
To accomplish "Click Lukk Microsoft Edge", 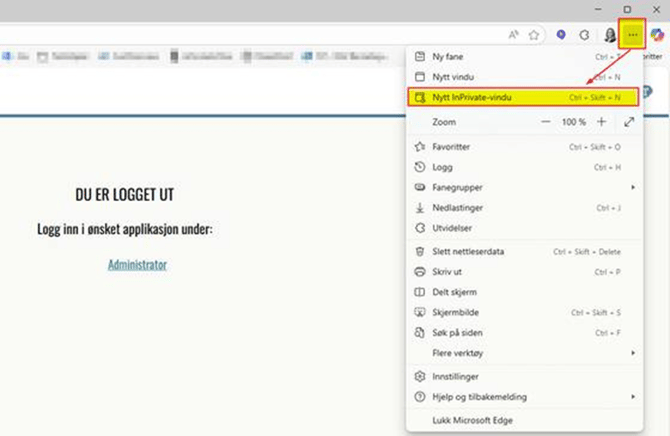I will pos(473,421).
